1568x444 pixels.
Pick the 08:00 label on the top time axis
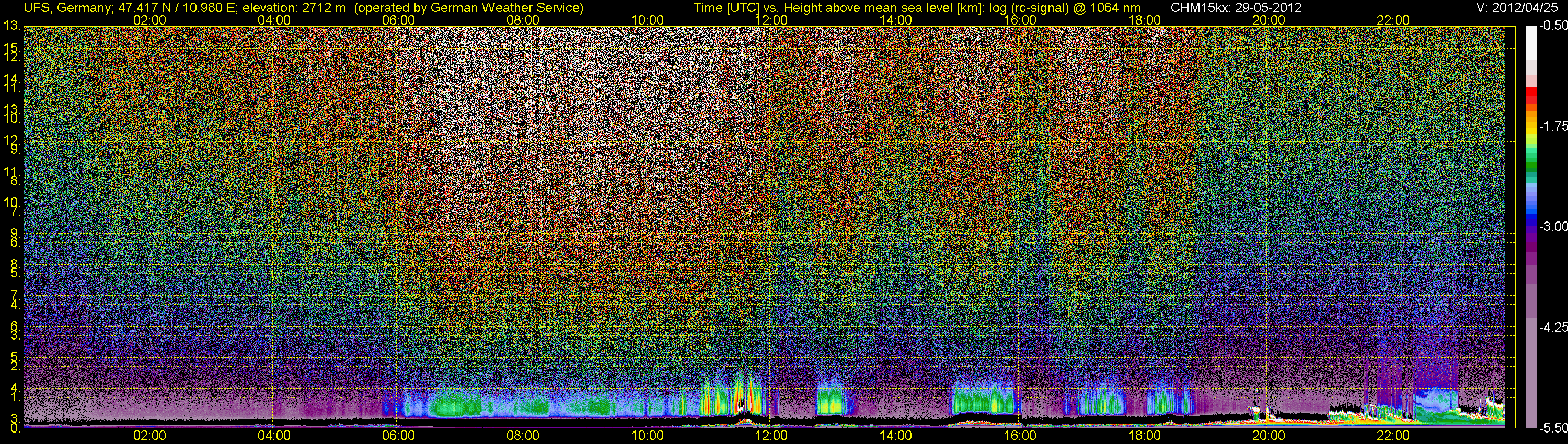tap(523, 20)
